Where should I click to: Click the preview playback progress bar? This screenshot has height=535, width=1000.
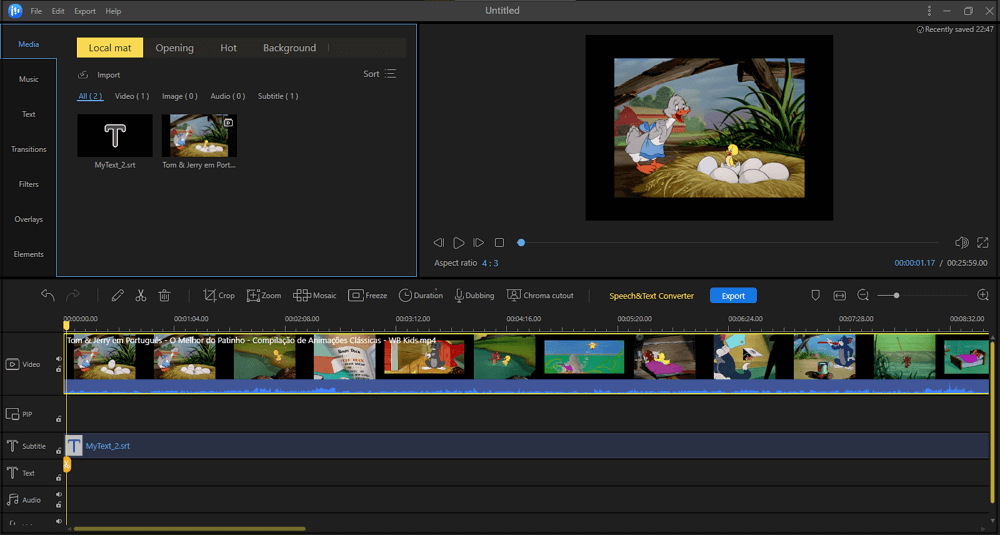coord(728,242)
